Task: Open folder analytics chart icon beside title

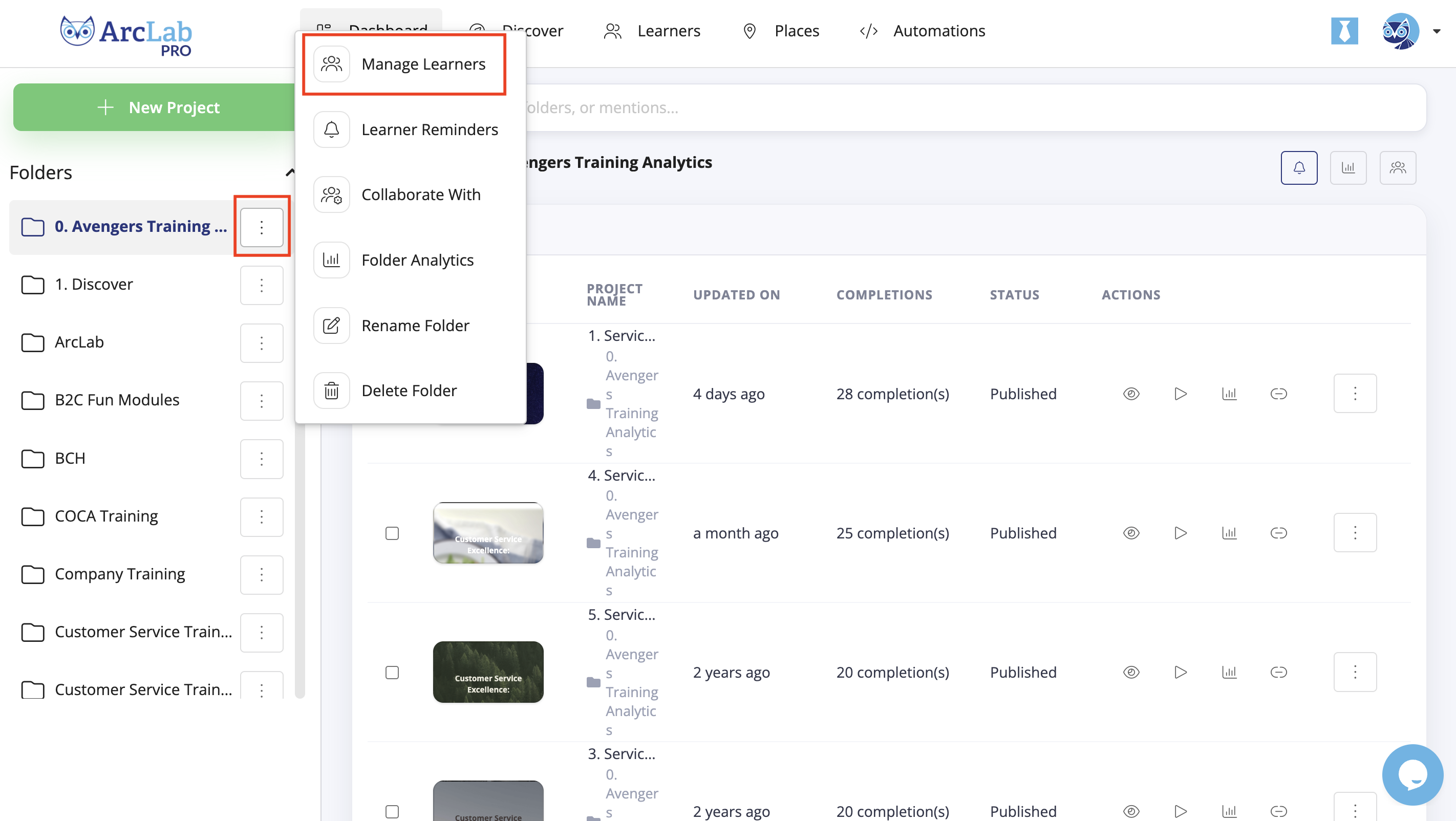Action: pos(1348,168)
